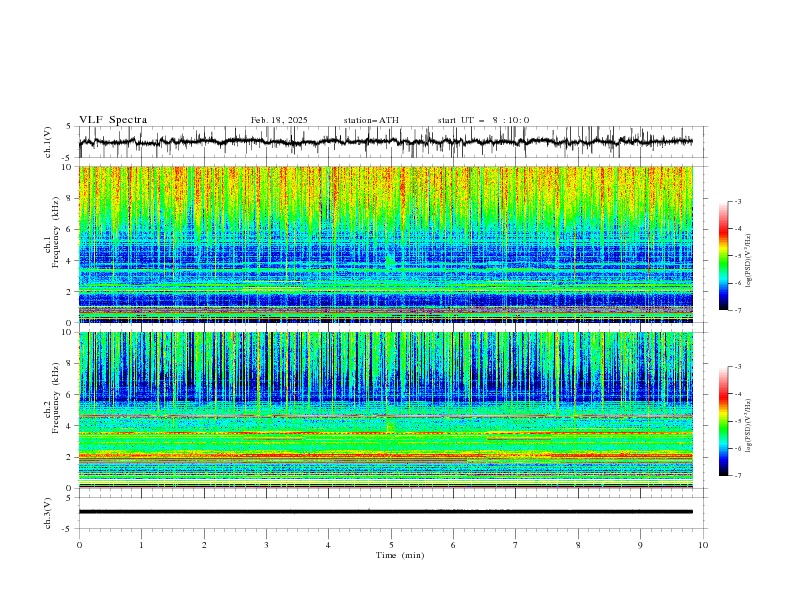Click the "8" tick on the time axis
This screenshot has width=792, height=612.
point(578,545)
